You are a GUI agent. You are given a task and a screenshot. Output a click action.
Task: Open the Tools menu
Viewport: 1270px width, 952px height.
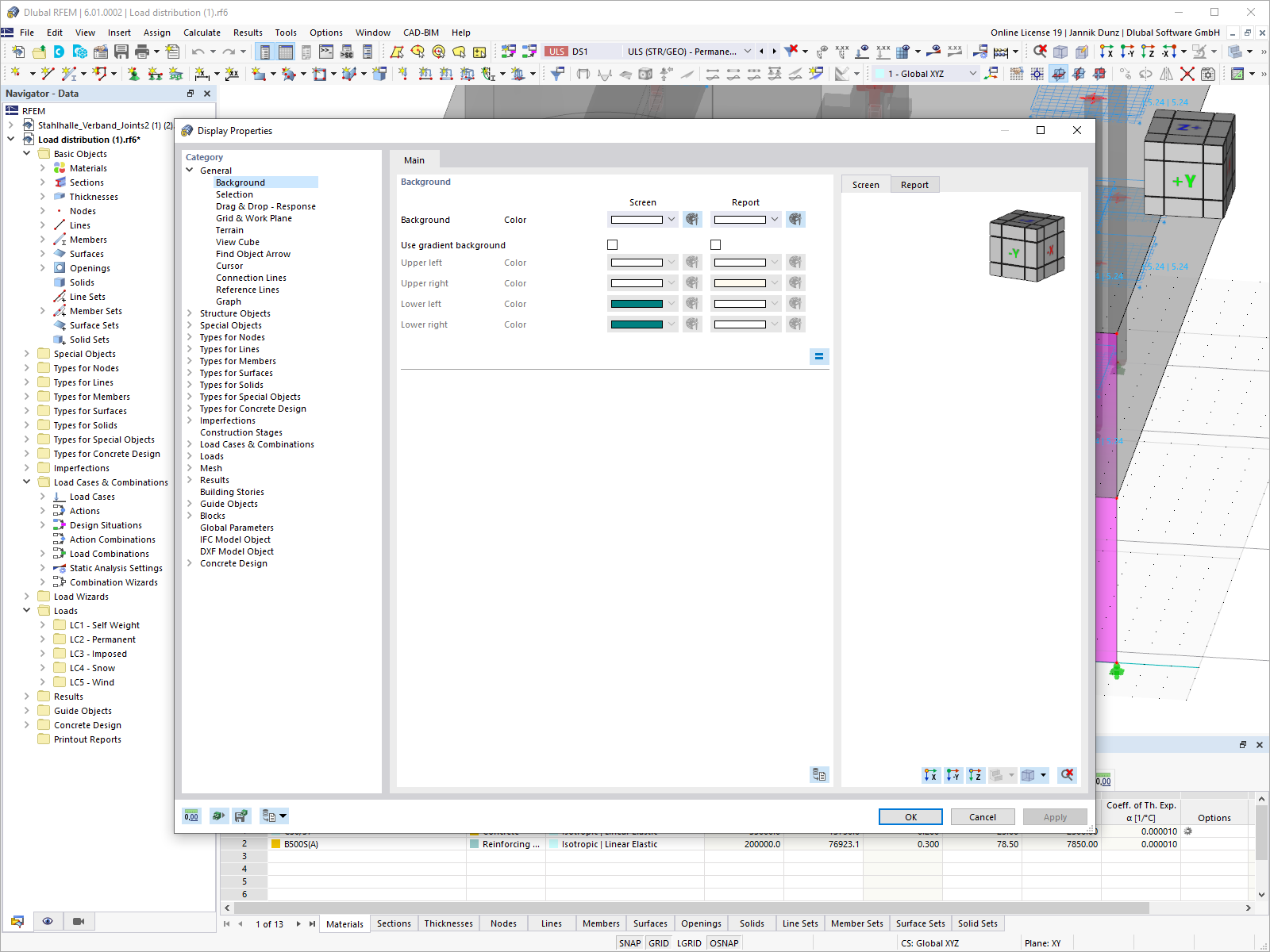click(286, 33)
